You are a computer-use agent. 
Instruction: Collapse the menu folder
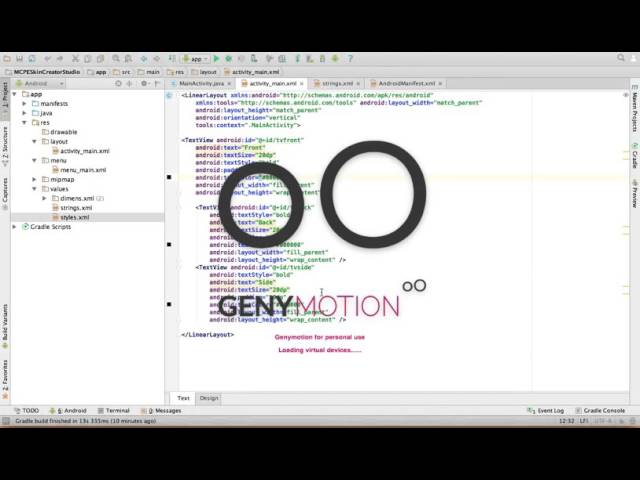pyautogui.click(x=34, y=160)
